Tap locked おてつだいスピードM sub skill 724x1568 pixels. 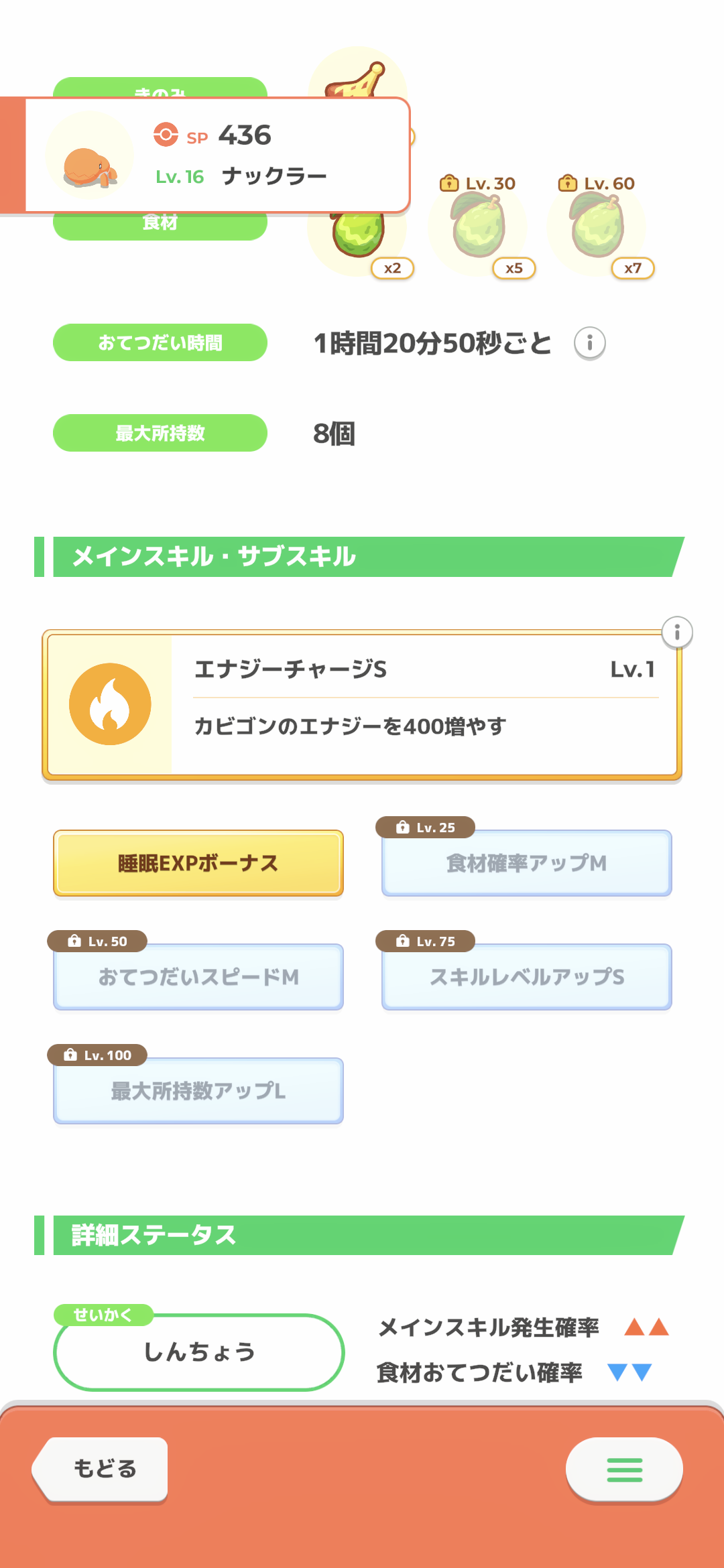(198, 977)
